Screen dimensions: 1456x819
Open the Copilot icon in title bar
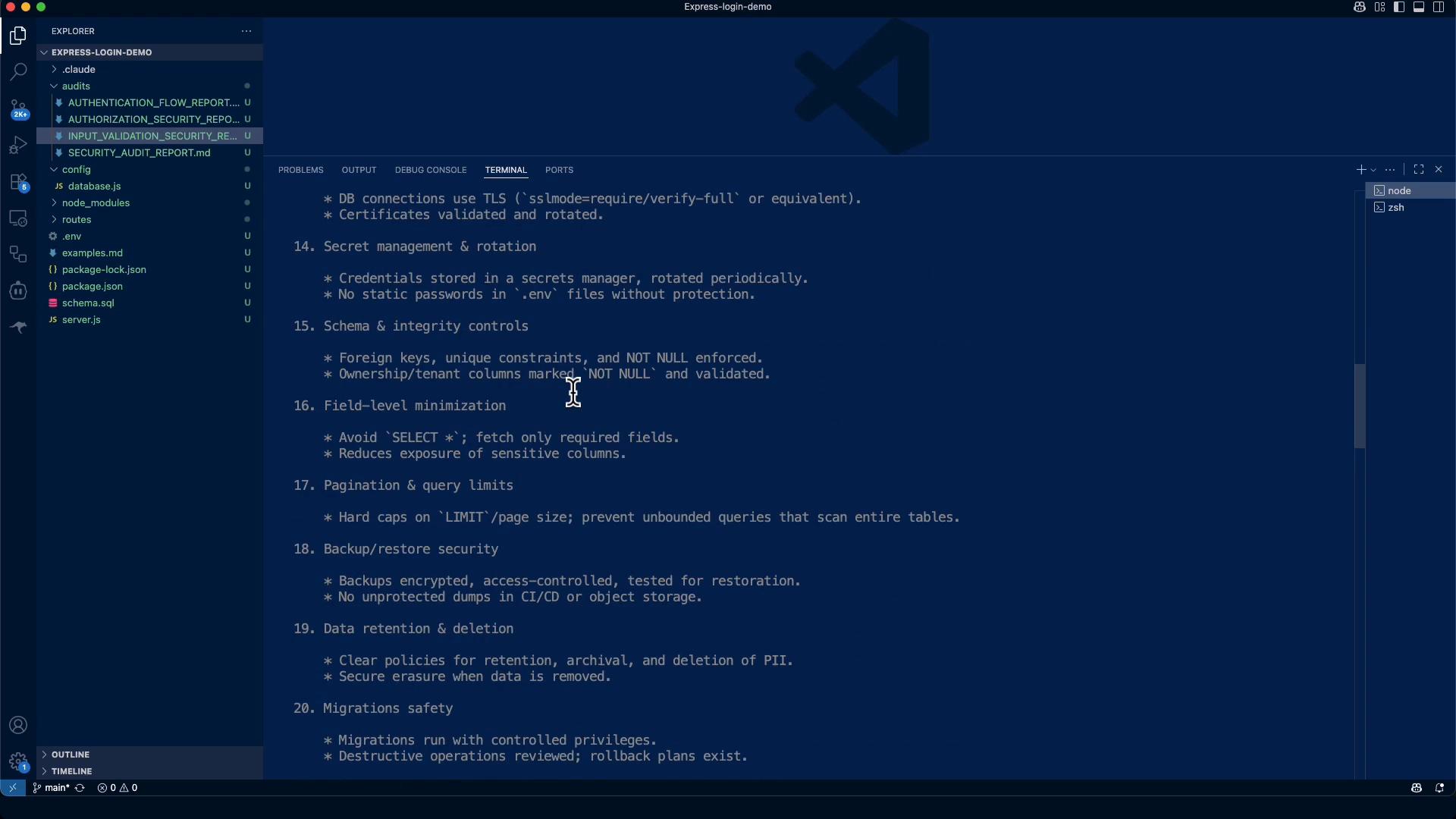click(x=1360, y=7)
